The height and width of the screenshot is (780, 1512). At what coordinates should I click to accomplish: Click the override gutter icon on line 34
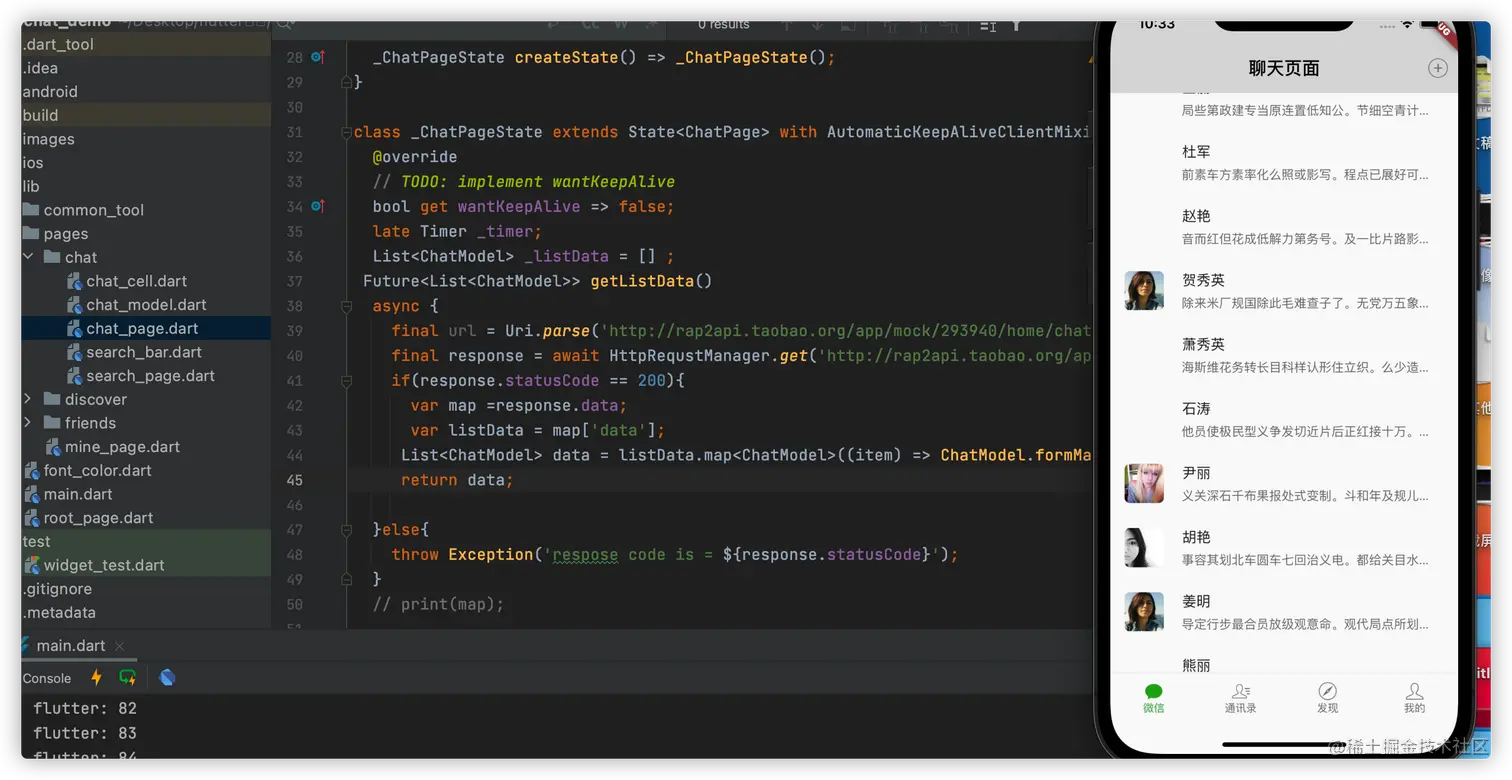point(318,206)
